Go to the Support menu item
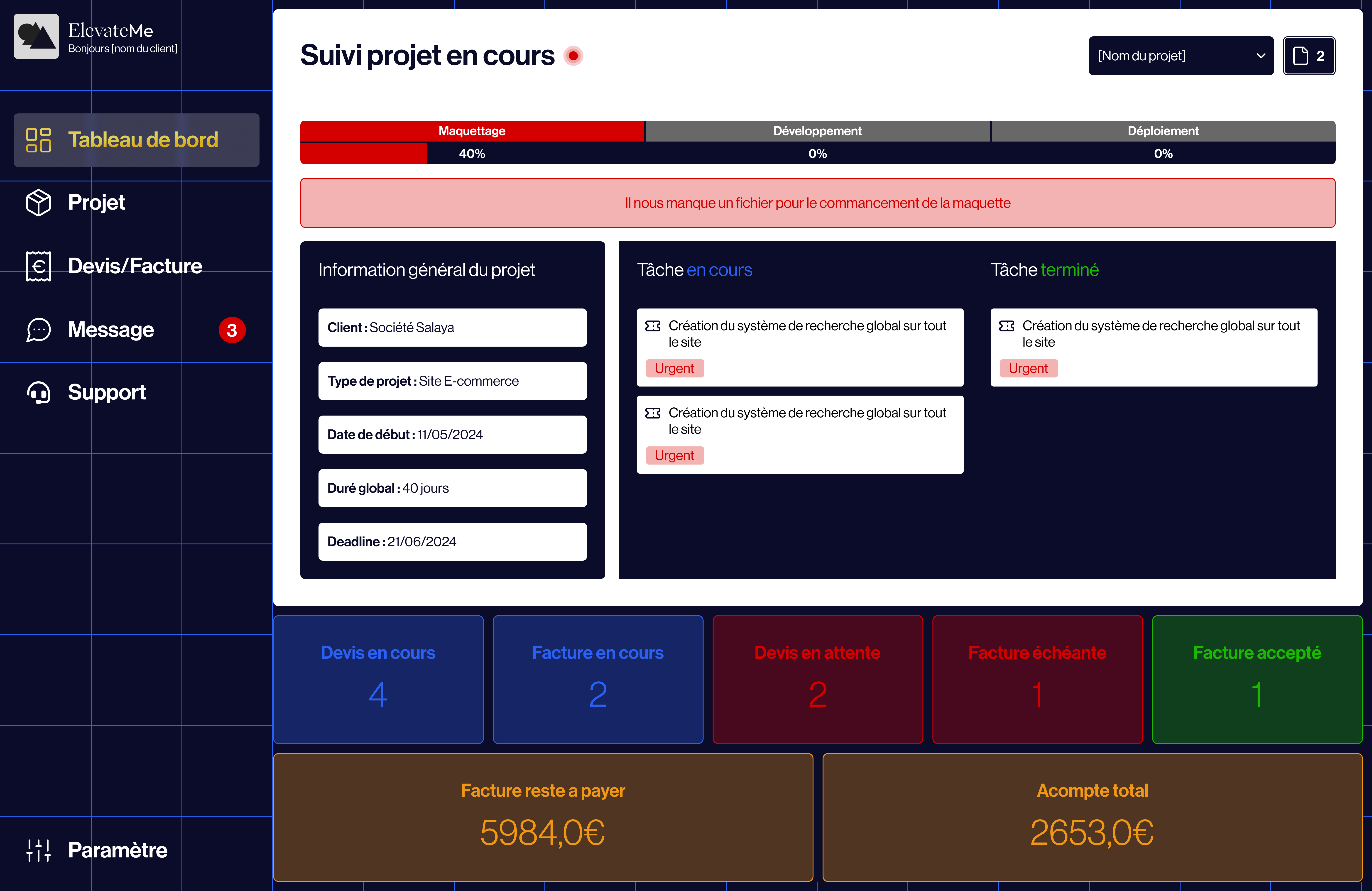Screen dimensions: 1372x891 click(x=107, y=392)
